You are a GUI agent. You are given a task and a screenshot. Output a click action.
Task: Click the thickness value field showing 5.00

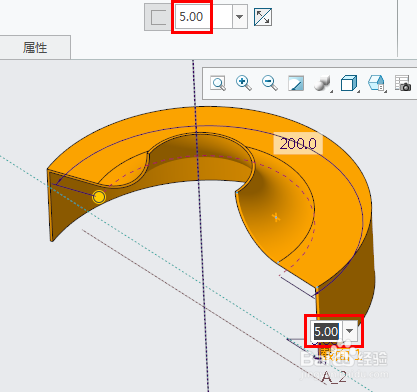point(203,17)
